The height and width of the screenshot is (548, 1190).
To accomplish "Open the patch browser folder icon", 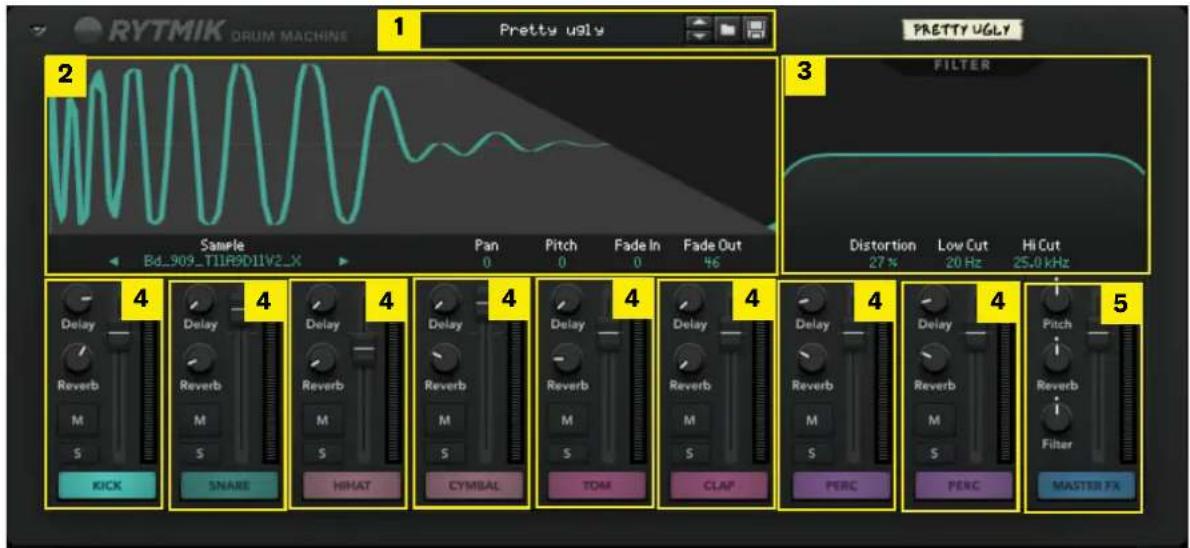I will 729,31.
